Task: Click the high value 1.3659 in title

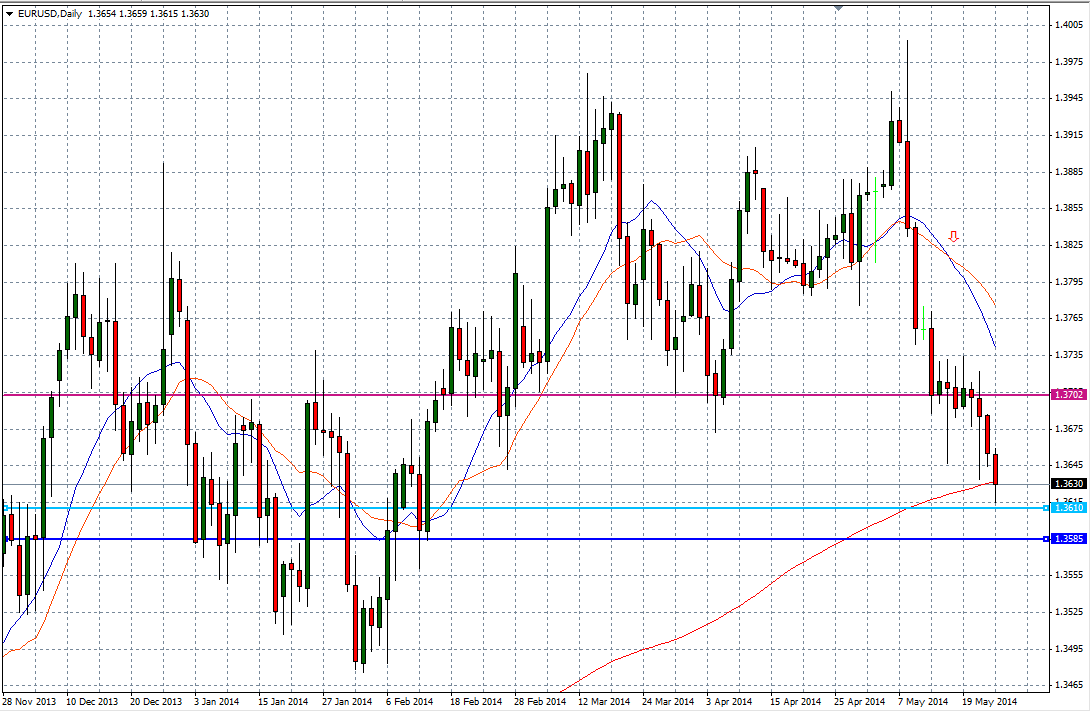Action: click(133, 14)
